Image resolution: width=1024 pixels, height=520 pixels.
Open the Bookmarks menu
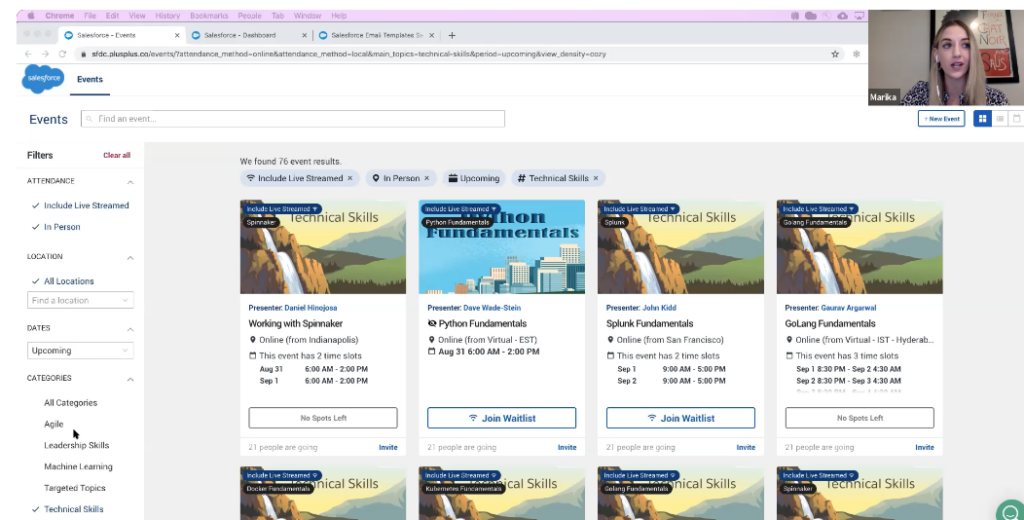pyautogui.click(x=208, y=16)
